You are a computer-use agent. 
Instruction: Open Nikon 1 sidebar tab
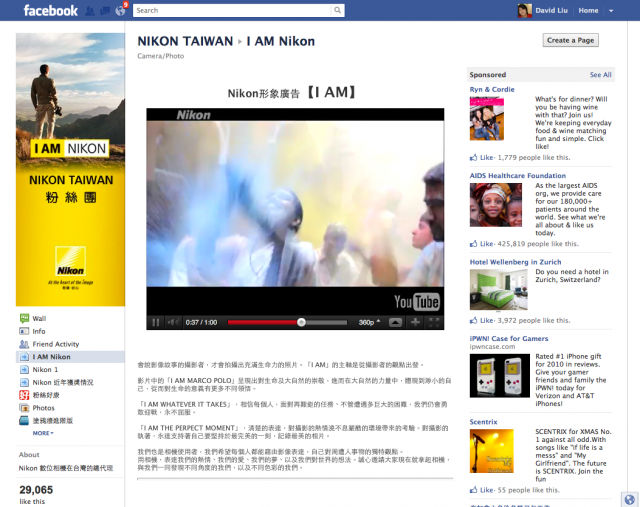click(45, 369)
